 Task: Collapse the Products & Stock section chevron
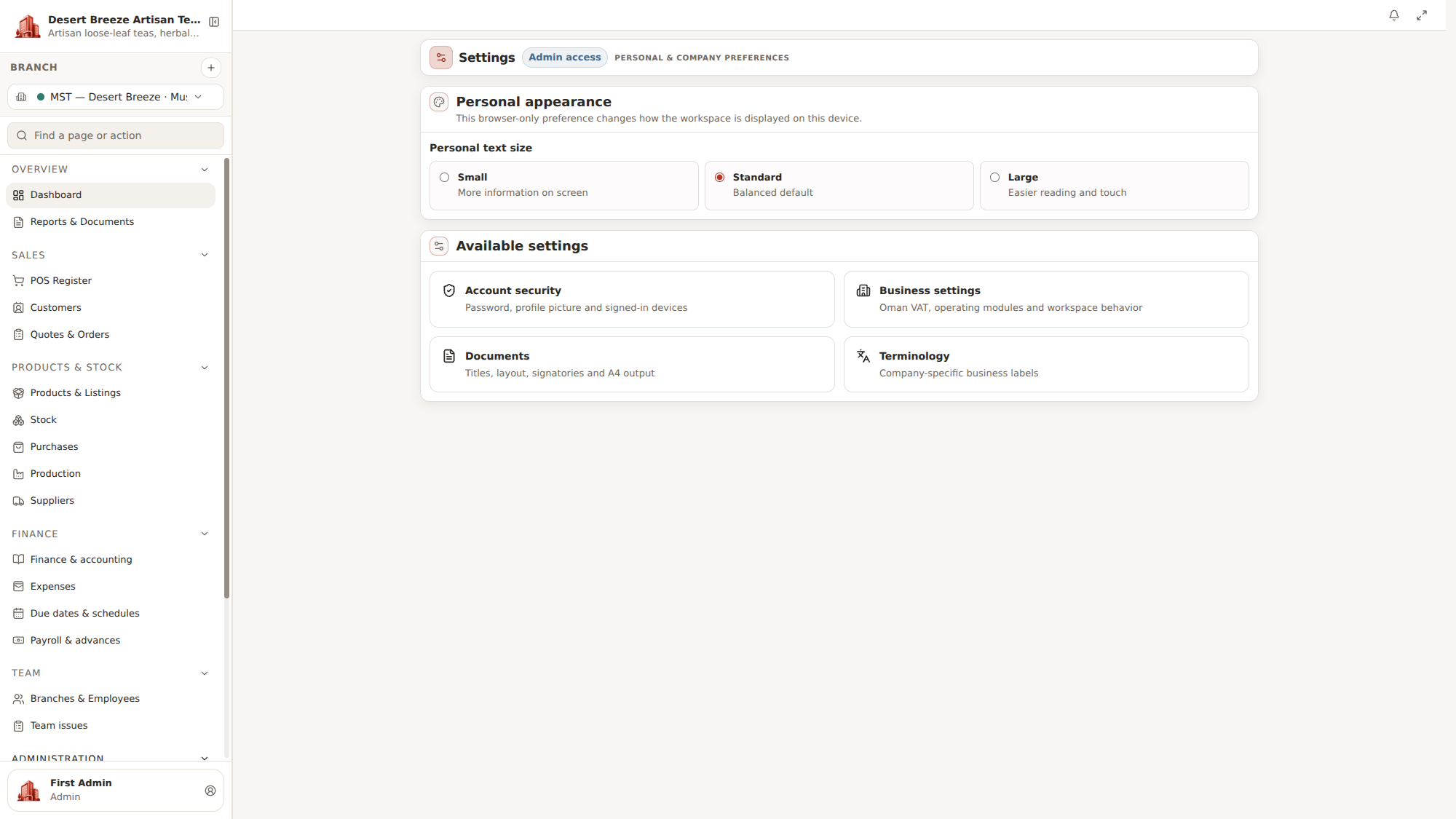pos(205,368)
